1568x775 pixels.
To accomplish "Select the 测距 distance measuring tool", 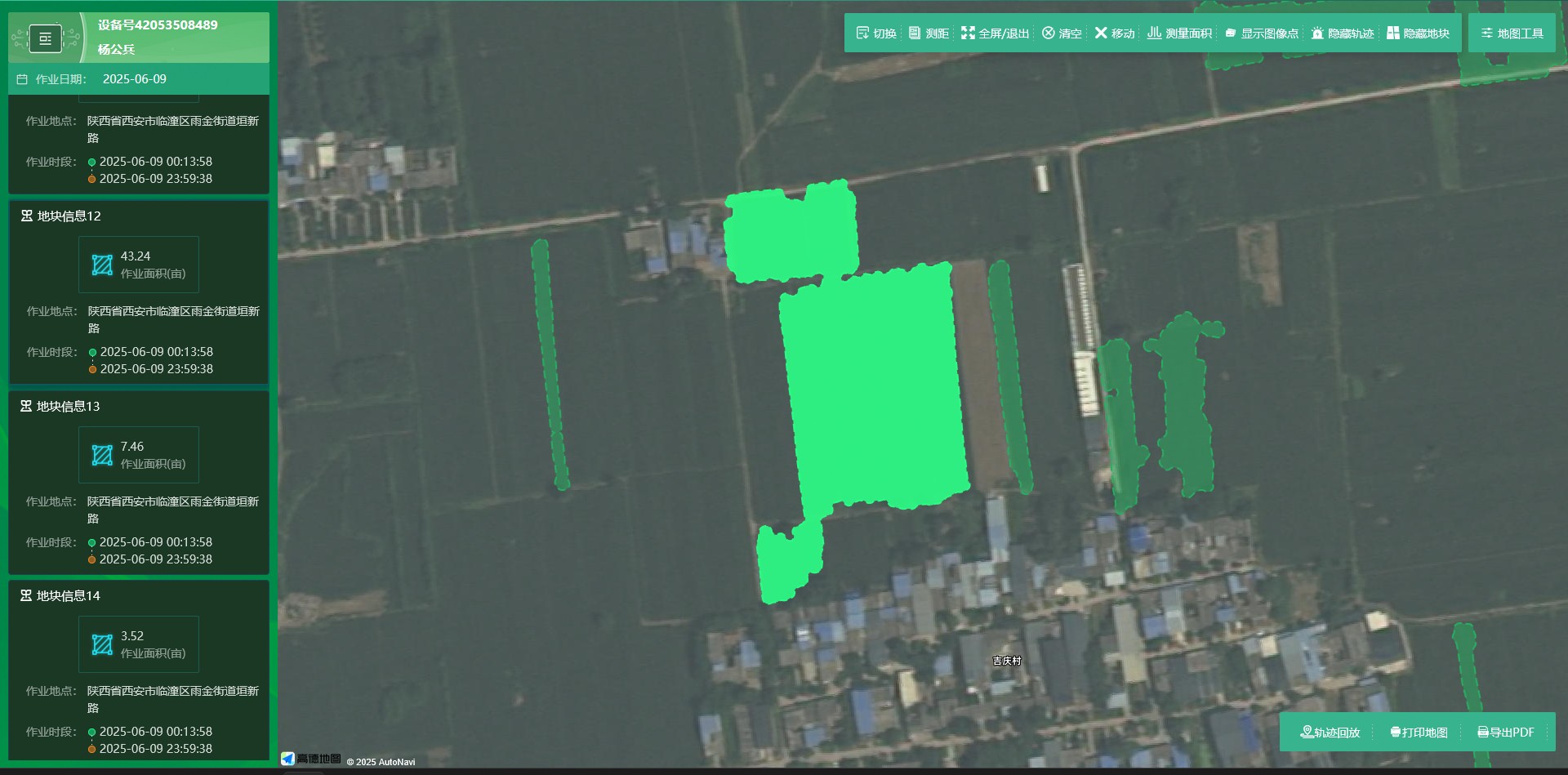I will 929,33.
